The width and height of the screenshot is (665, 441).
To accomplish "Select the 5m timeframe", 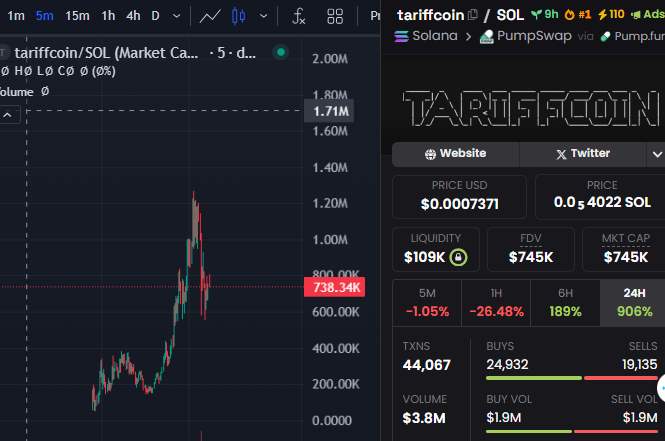I will pos(45,16).
